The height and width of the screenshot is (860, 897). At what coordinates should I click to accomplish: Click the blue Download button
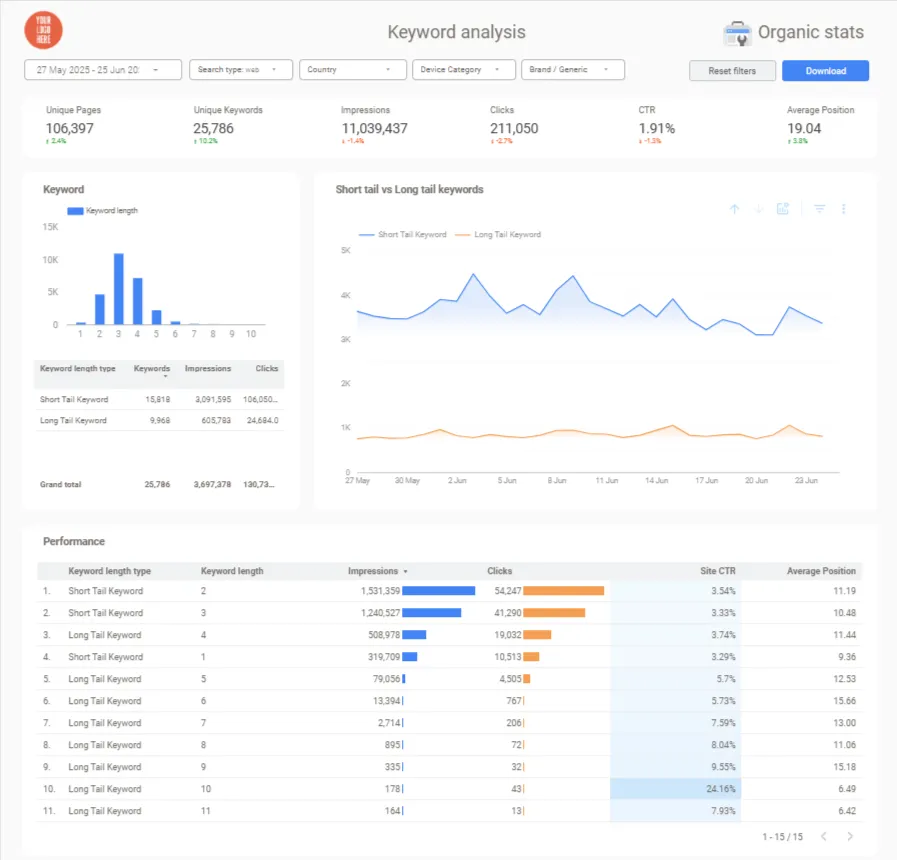point(825,71)
